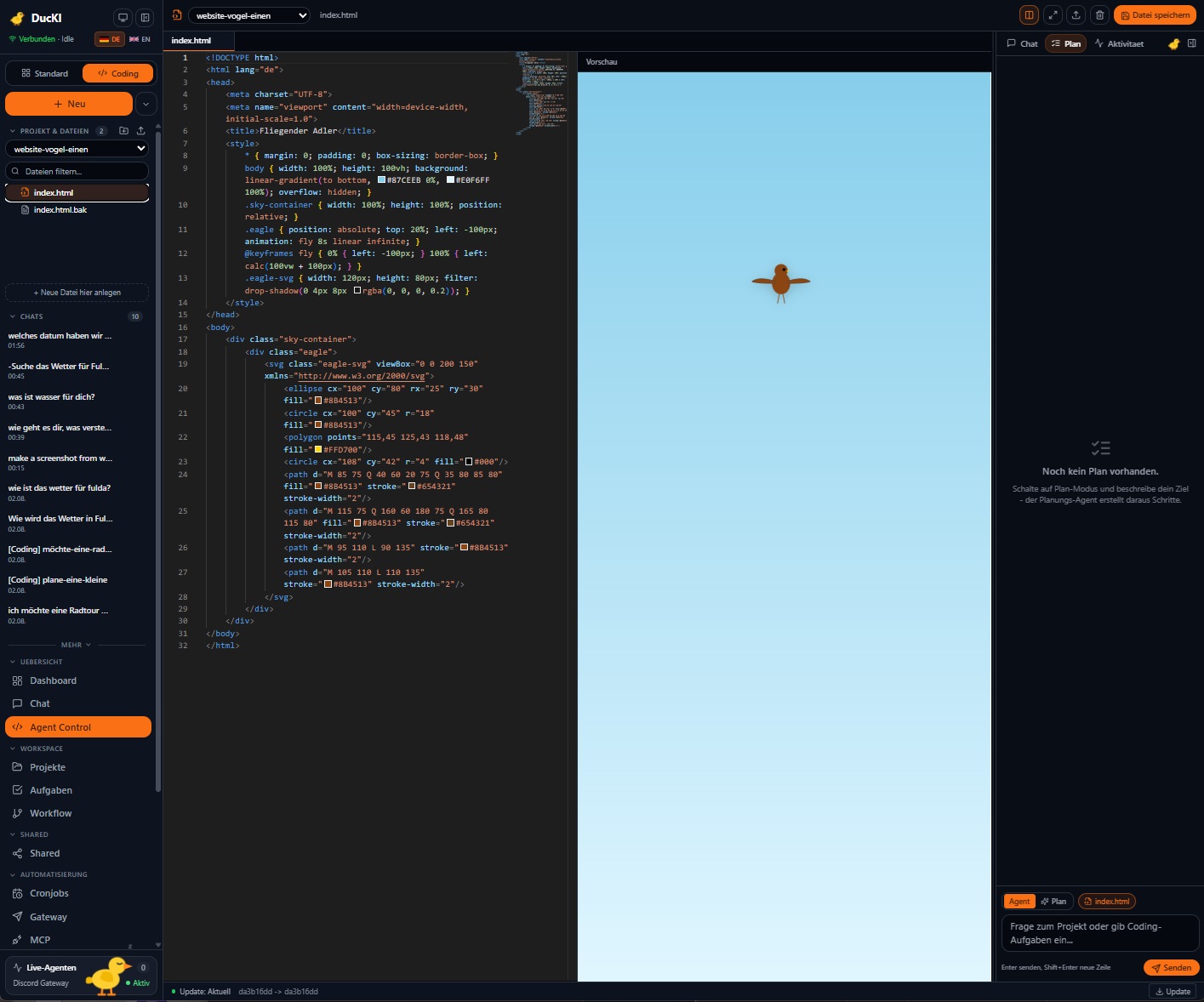Switch to Standard mode
This screenshot has height=1002, width=1204.
[44, 73]
